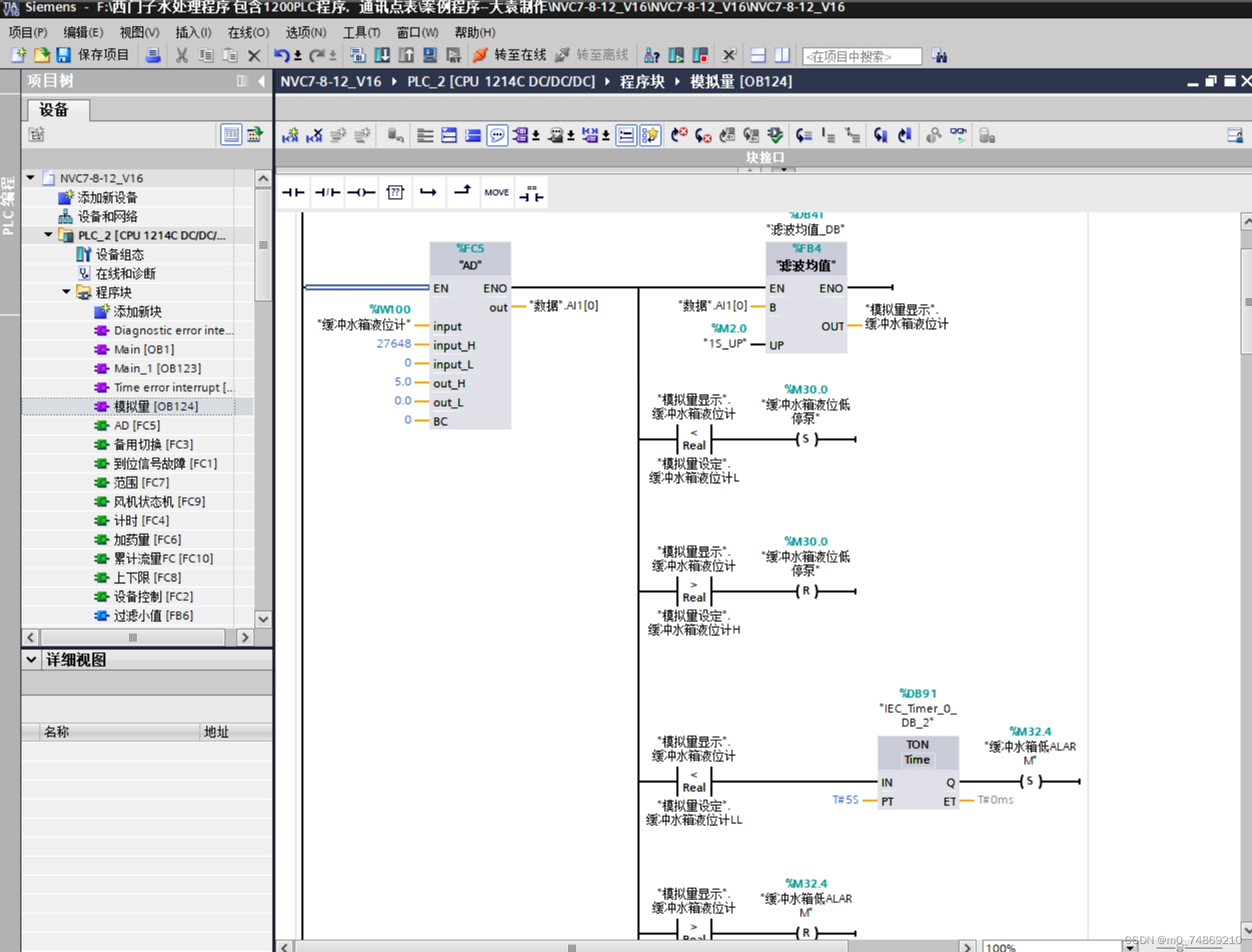This screenshot has width=1252, height=952.
Task: Expand the block interface down arrow
Action: click(x=784, y=170)
